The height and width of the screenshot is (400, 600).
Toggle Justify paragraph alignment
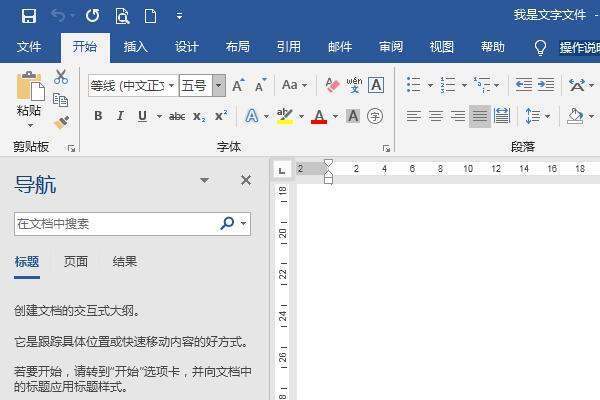480,116
